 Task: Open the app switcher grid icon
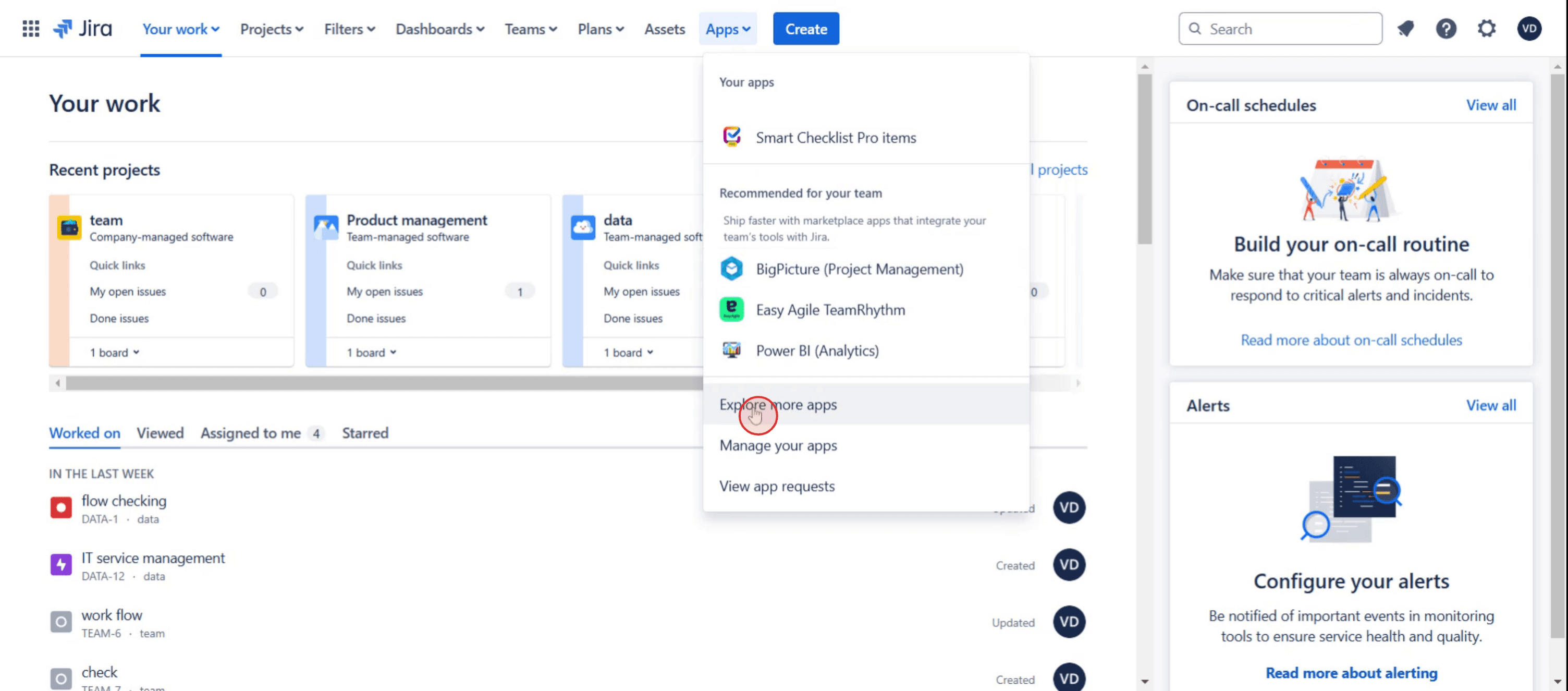tap(30, 29)
